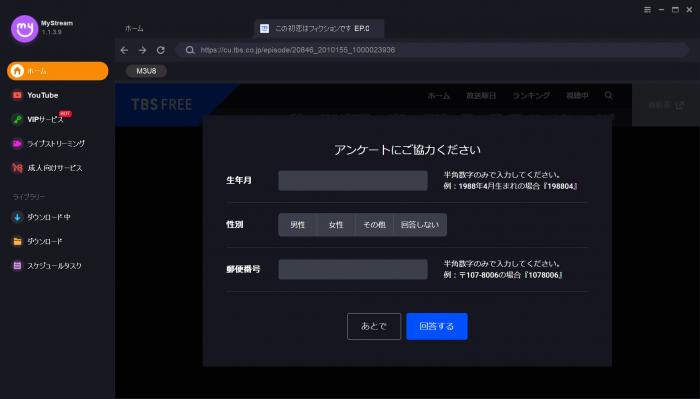Select the この初恋はフィクションです EP.0 tab

click(319, 28)
